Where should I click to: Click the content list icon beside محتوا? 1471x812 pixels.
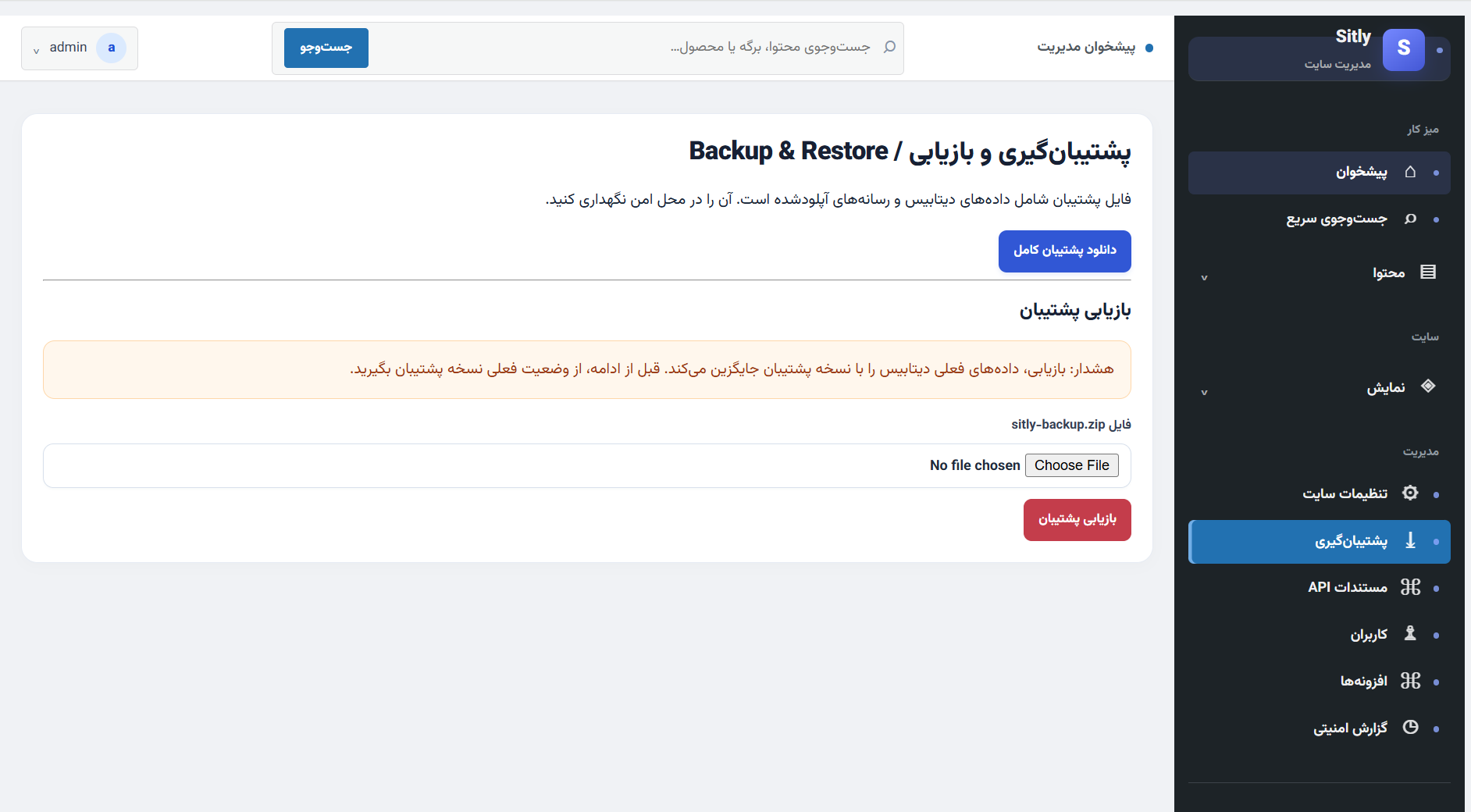click(x=1428, y=272)
